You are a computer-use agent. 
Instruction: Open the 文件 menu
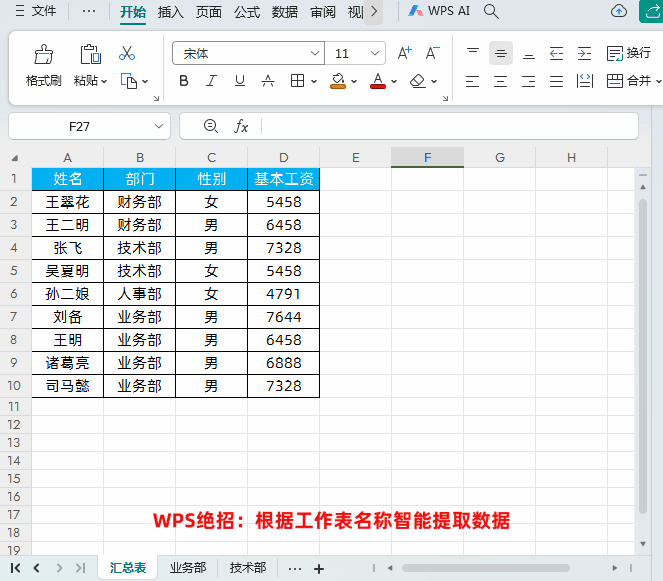[36, 12]
